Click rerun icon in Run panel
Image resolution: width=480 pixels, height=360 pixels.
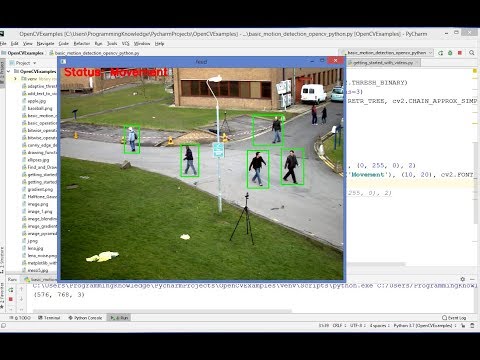click(11, 290)
